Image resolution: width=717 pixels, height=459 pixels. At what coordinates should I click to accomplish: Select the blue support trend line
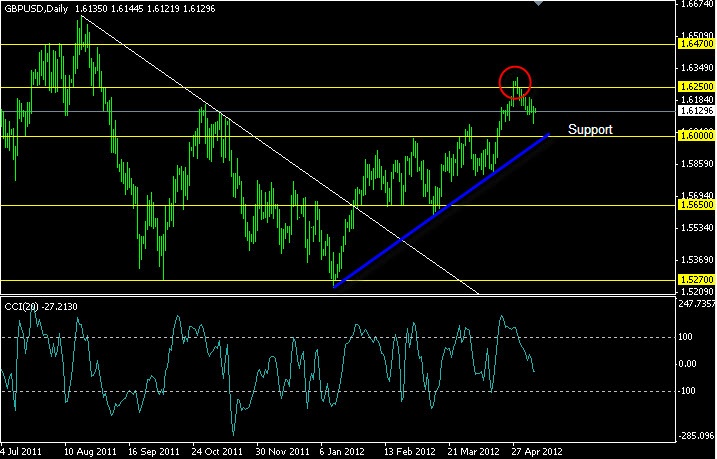click(442, 211)
